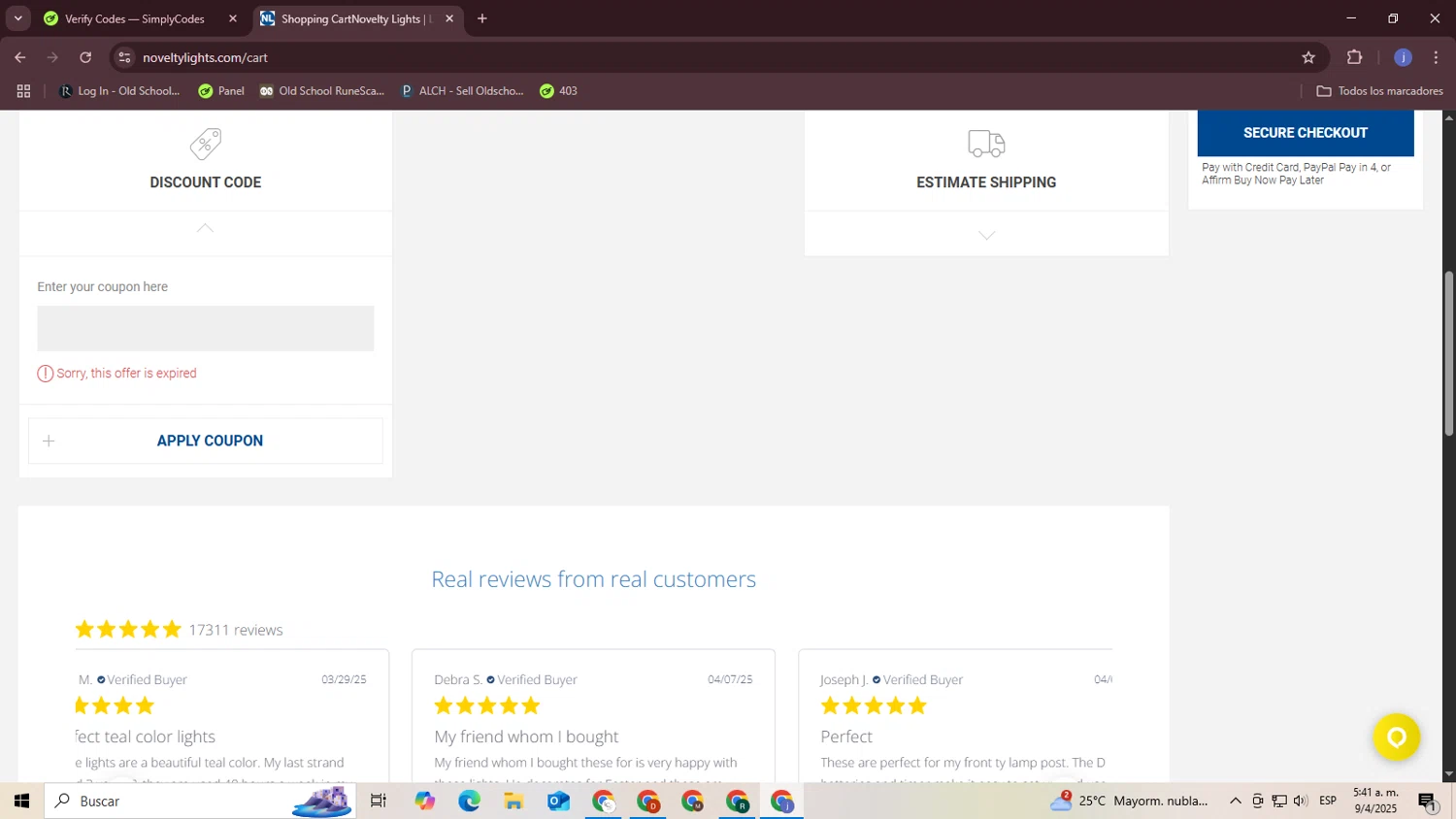Launch Microsoft Edge from taskbar
This screenshot has height=819, width=1456.
[470, 802]
